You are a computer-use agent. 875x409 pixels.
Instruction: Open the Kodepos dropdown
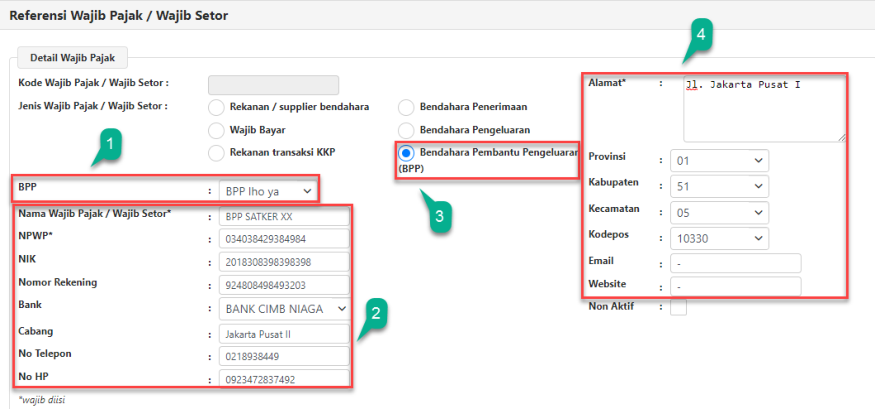pos(720,238)
